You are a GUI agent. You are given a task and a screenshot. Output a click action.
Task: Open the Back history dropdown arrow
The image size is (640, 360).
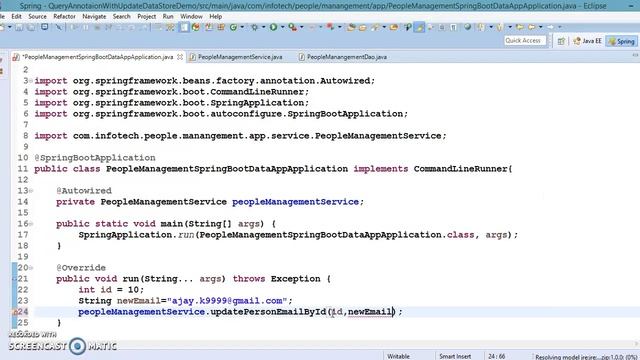click(541, 27)
